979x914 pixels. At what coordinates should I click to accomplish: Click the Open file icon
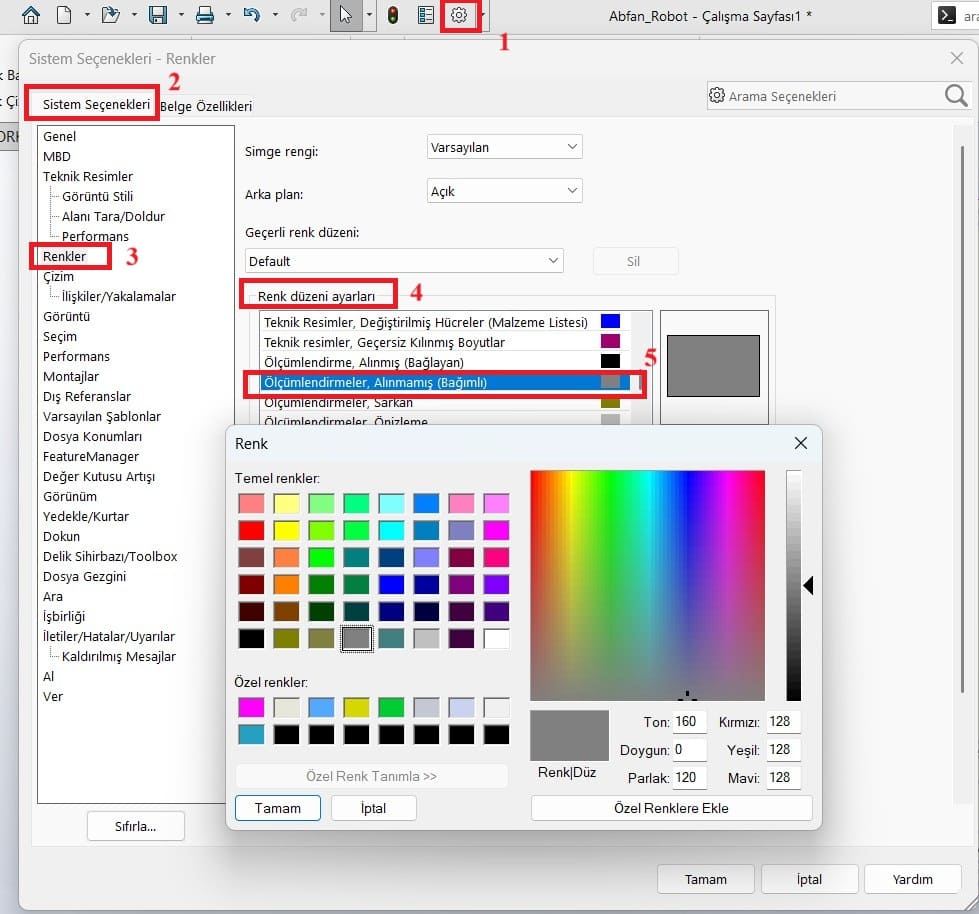pos(111,14)
